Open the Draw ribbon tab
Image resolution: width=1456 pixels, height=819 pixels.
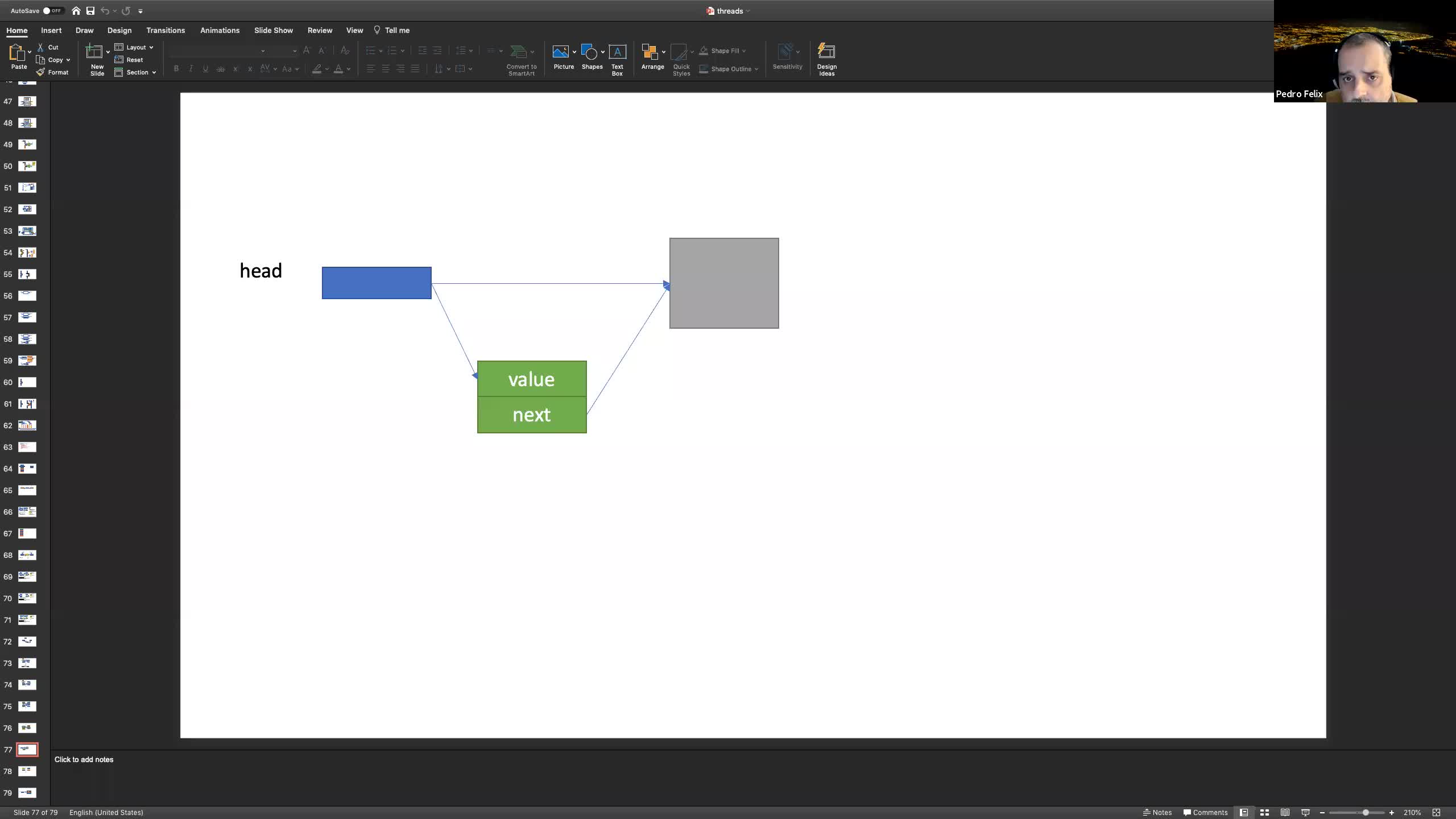pyautogui.click(x=84, y=30)
